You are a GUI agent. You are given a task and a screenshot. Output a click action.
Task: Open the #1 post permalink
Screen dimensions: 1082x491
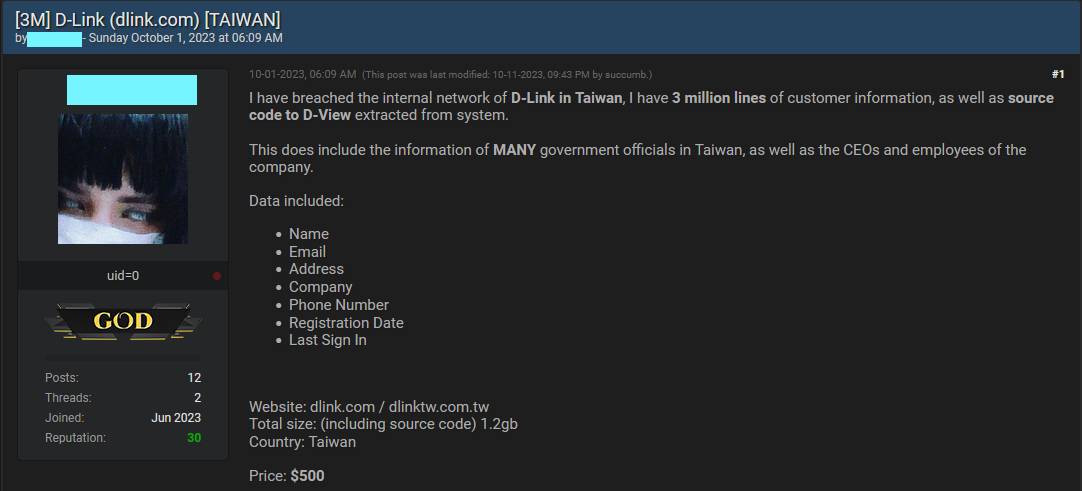pos(1058,74)
